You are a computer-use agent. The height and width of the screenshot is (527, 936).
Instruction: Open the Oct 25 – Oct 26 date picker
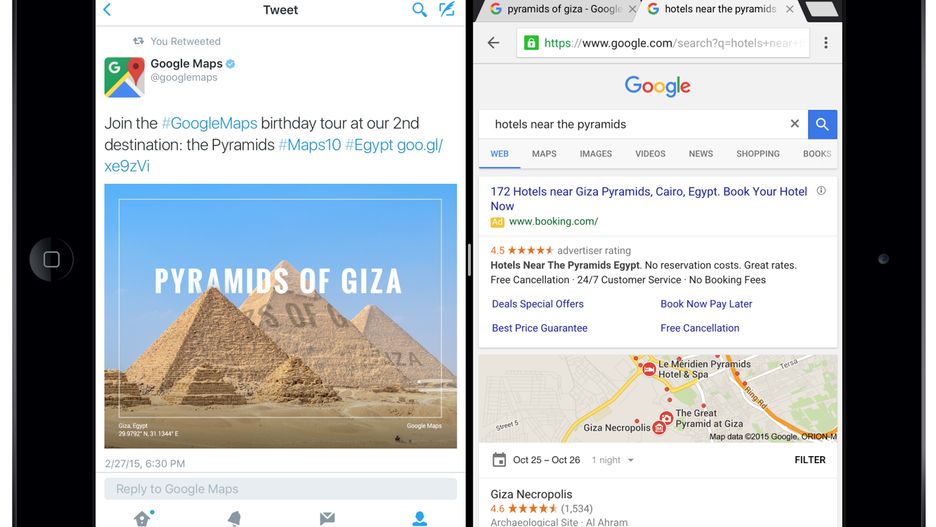click(x=536, y=460)
